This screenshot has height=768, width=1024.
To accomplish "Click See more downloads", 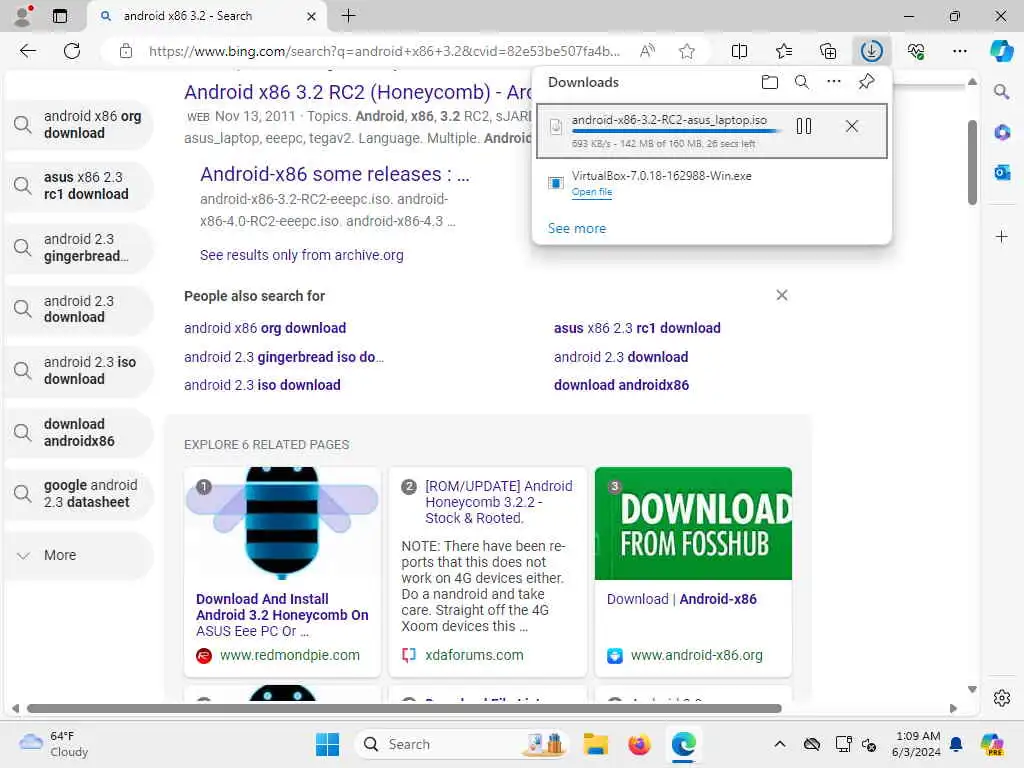I will pos(577,229).
